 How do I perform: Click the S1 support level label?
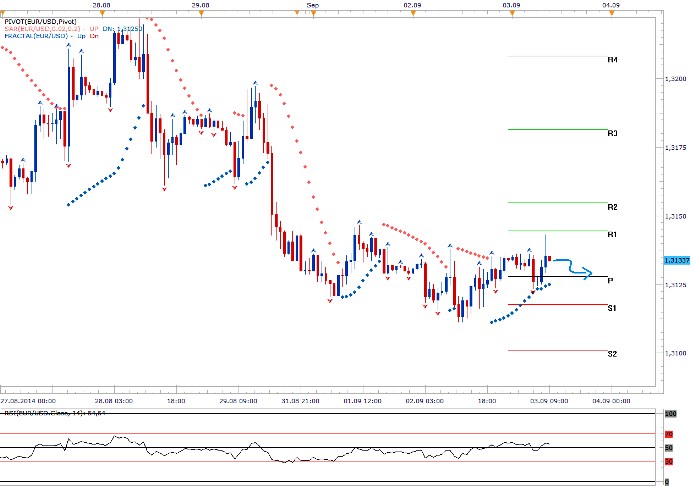click(x=611, y=309)
